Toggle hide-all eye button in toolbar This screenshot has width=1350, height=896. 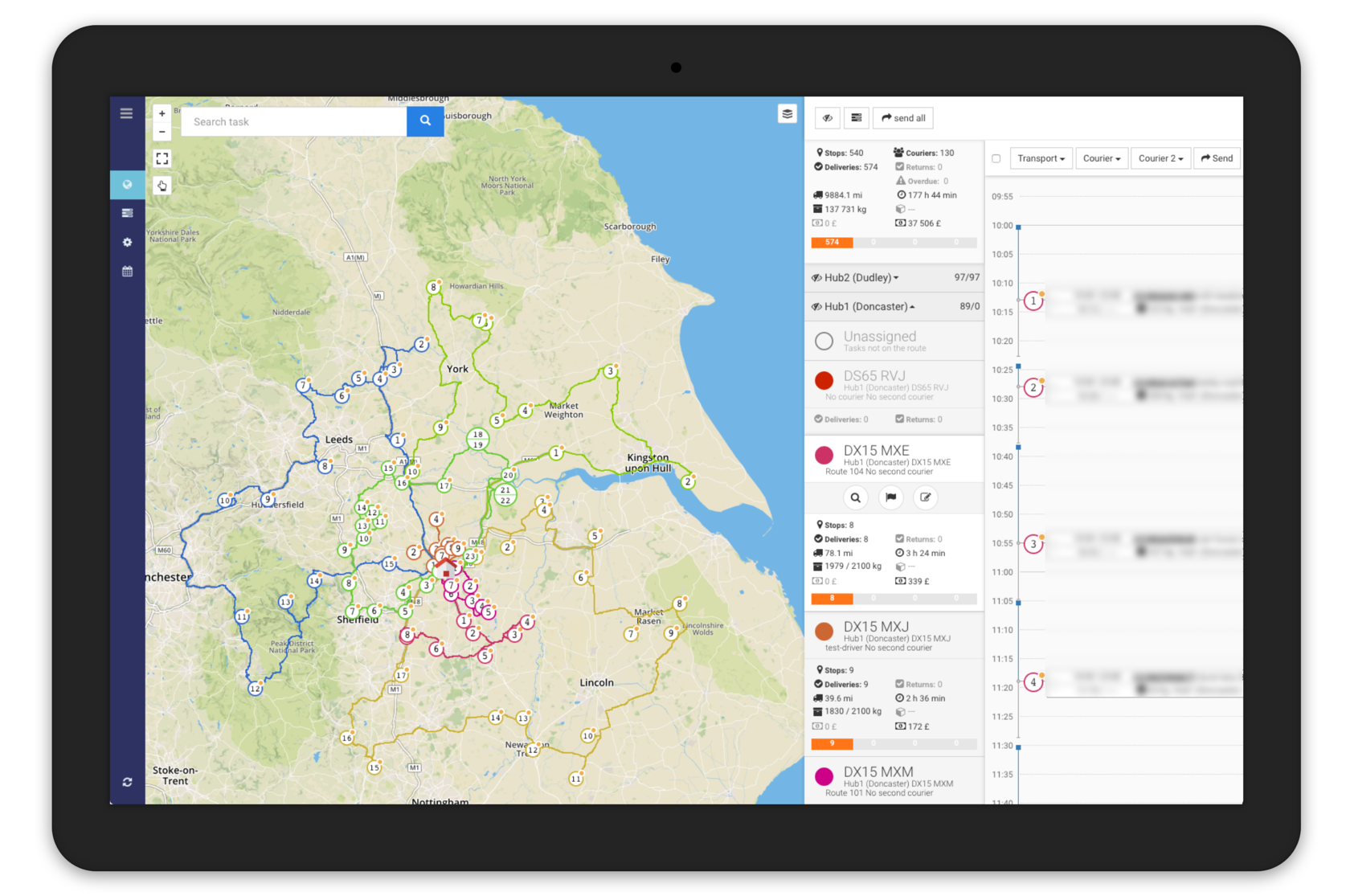click(x=827, y=118)
